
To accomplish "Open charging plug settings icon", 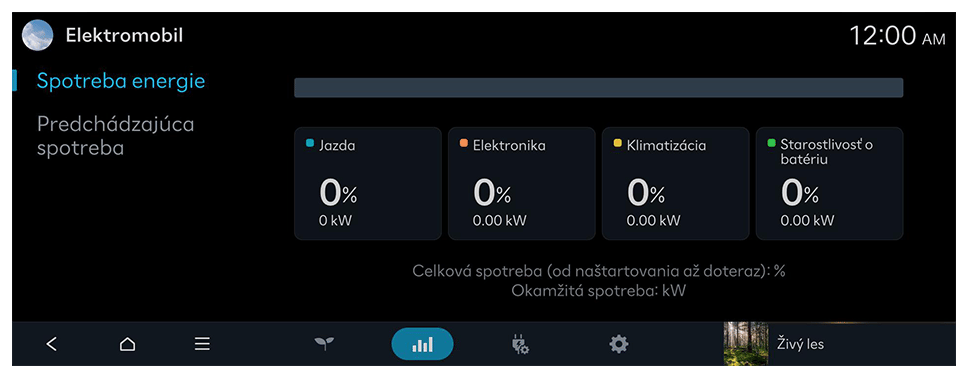I will [x=520, y=344].
